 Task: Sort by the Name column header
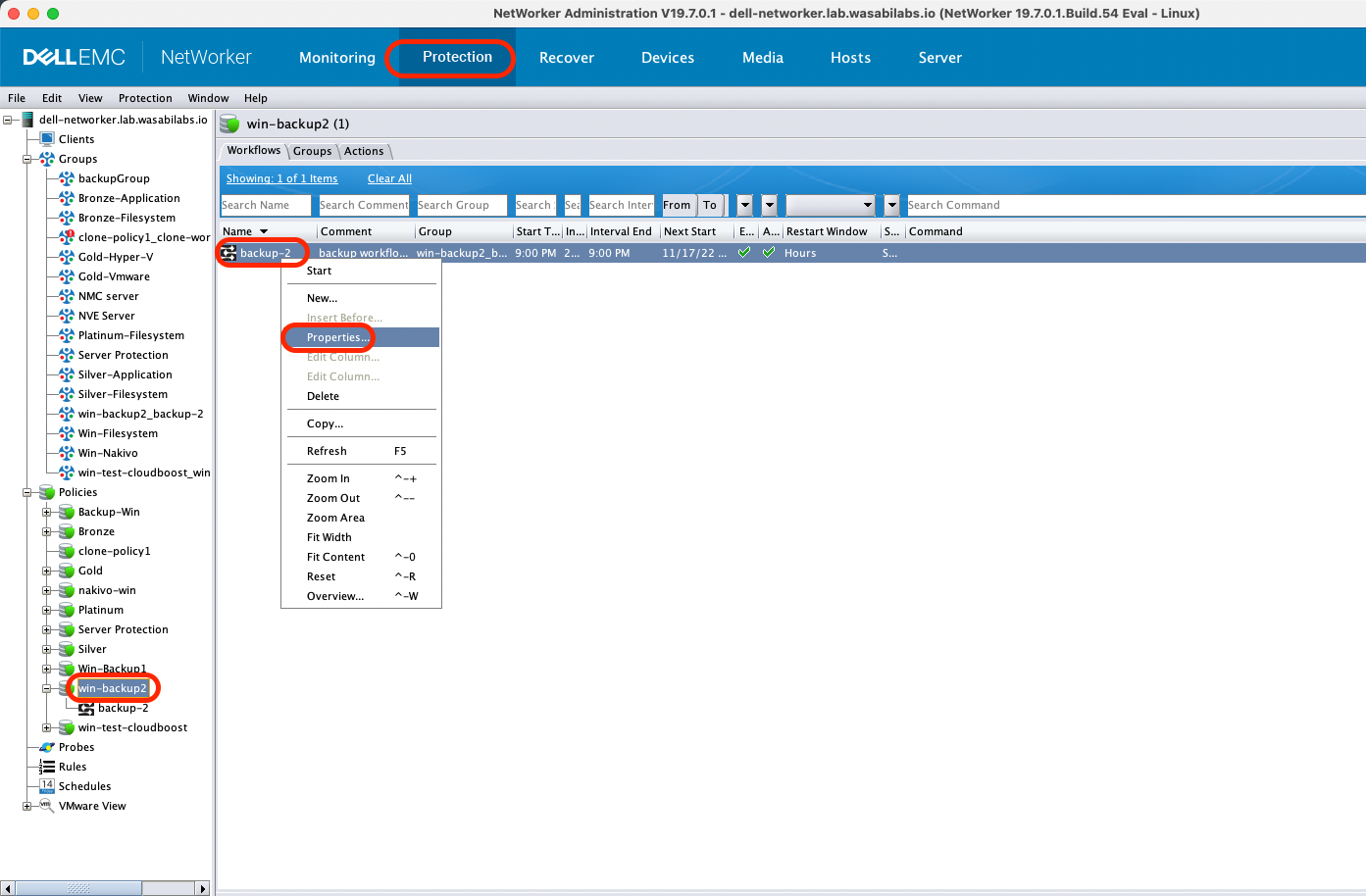click(x=267, y=231)
